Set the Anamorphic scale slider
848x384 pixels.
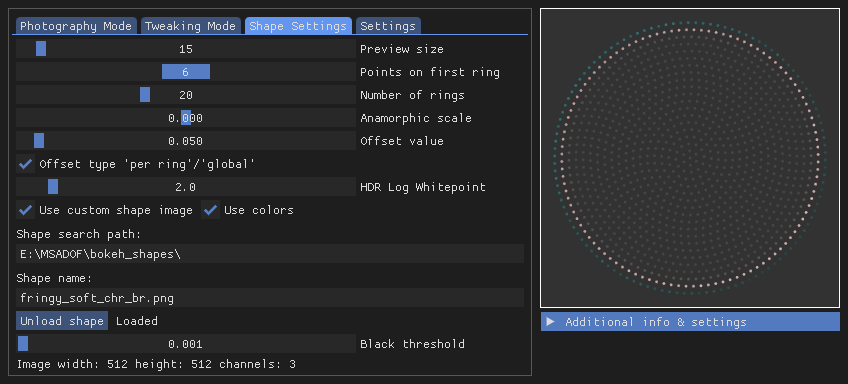click(x=186, y=118)
